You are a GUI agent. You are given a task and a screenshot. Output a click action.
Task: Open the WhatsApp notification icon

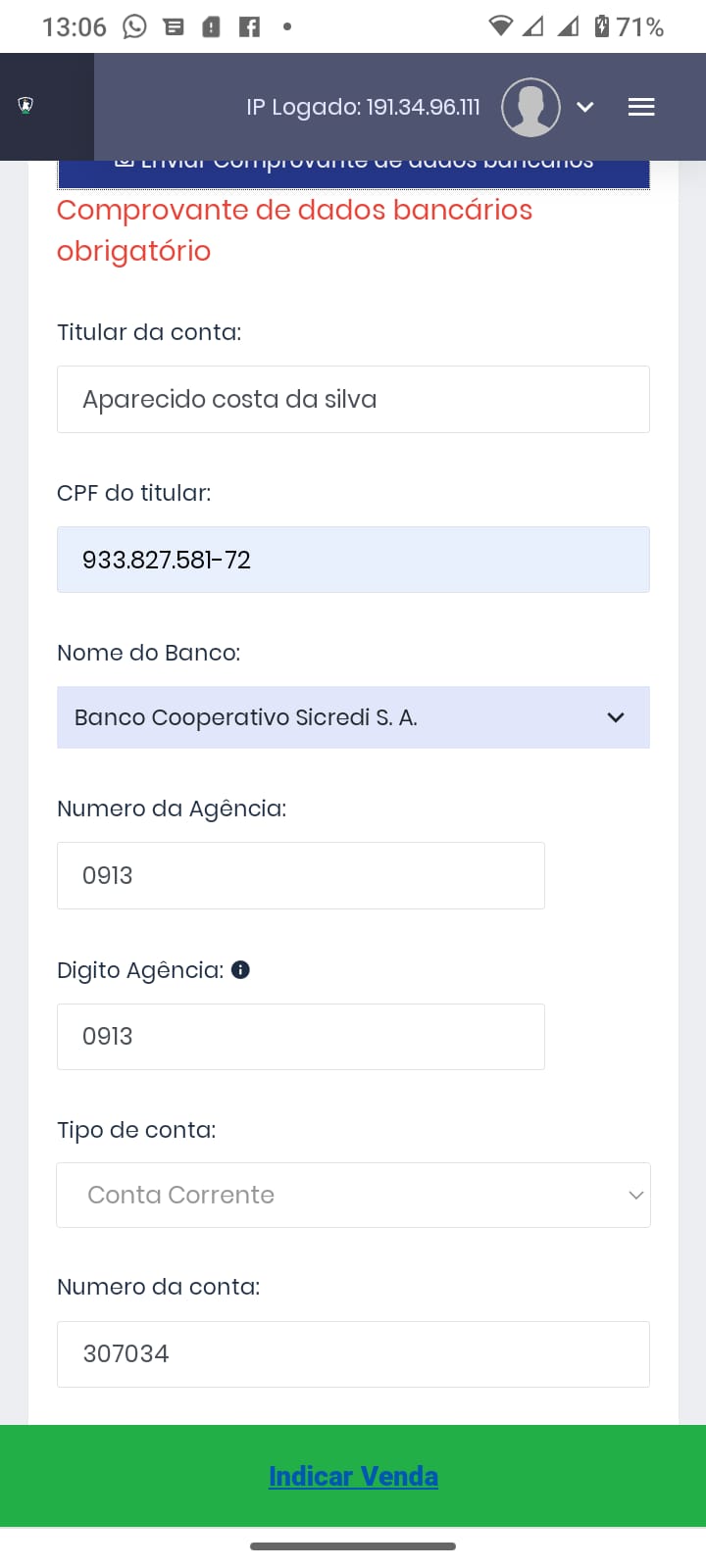(x=134, y=26)
